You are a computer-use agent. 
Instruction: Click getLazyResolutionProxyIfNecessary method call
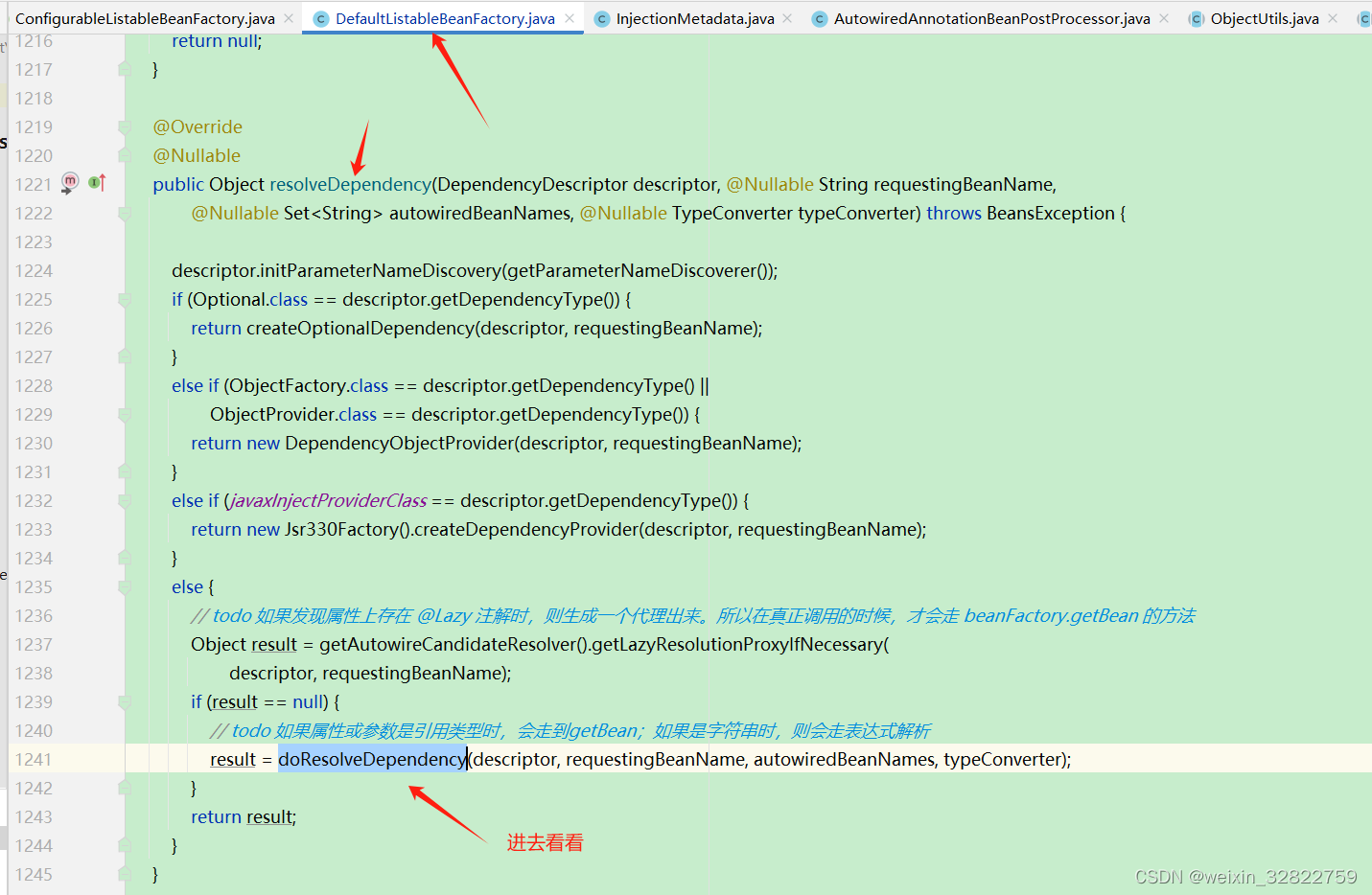coord(737,644)
